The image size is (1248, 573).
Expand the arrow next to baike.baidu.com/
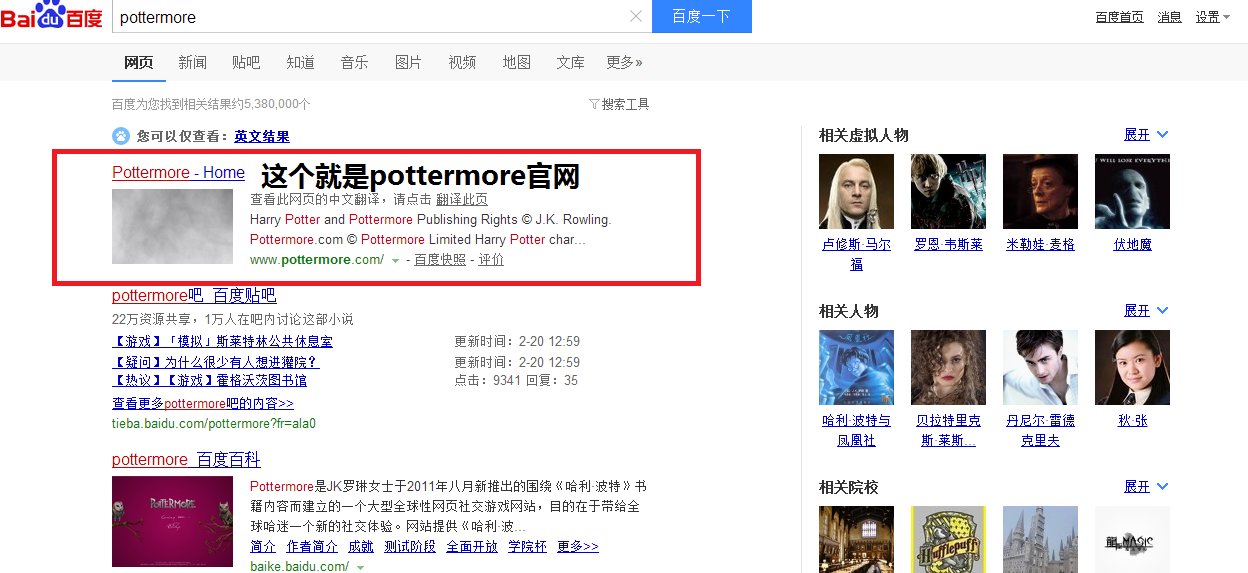pos(360,567)
